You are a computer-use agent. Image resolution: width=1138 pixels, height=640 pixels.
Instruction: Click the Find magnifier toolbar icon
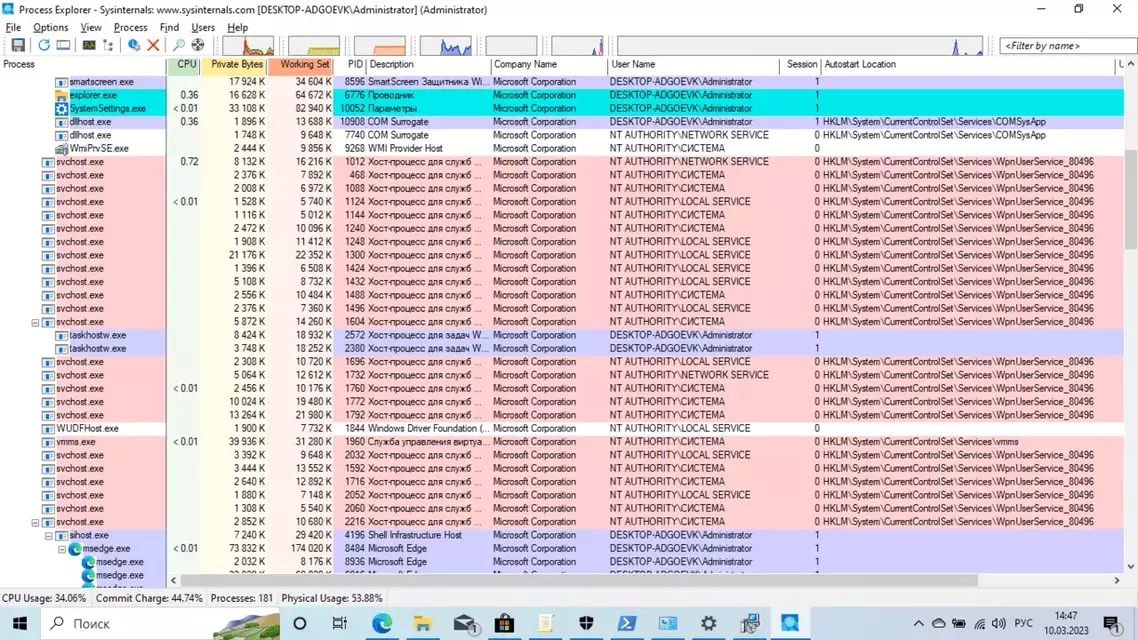tap(178, 45)
